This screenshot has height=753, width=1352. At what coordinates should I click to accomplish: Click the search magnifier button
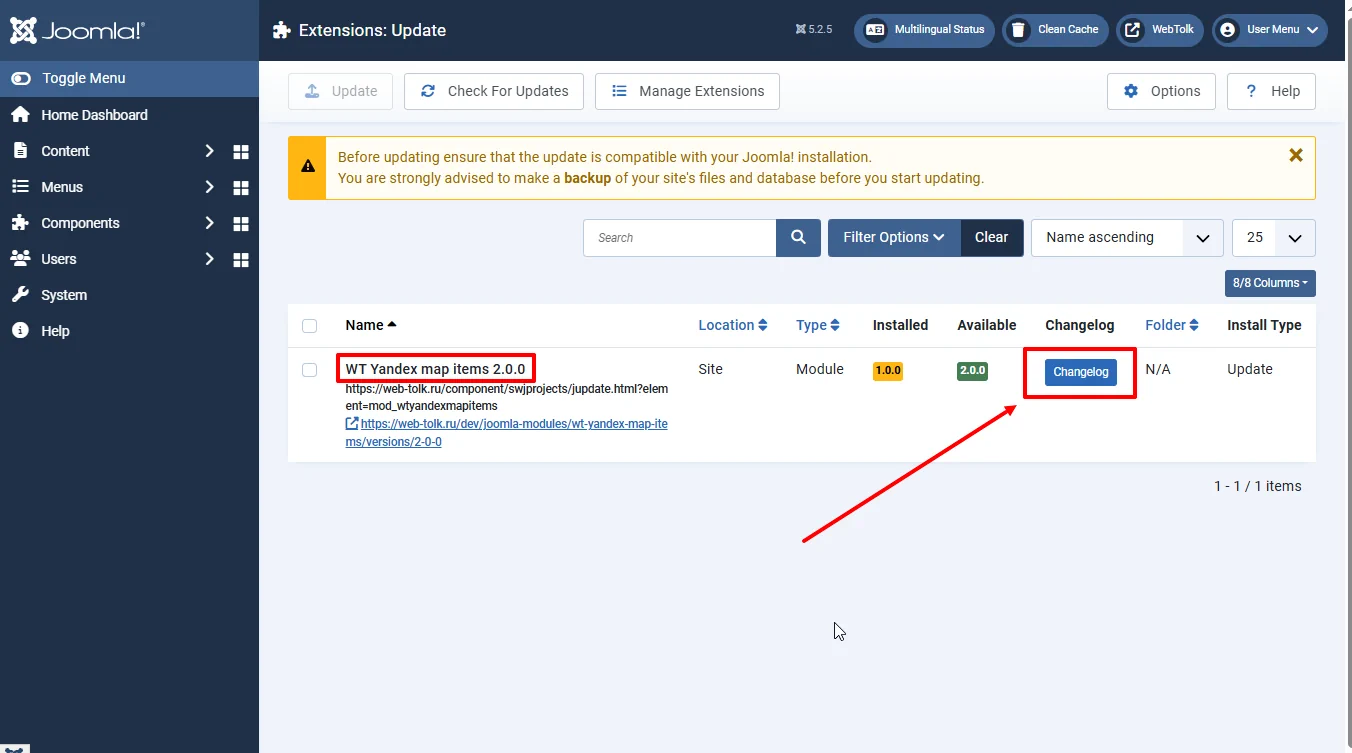click(x=798, y=238)
